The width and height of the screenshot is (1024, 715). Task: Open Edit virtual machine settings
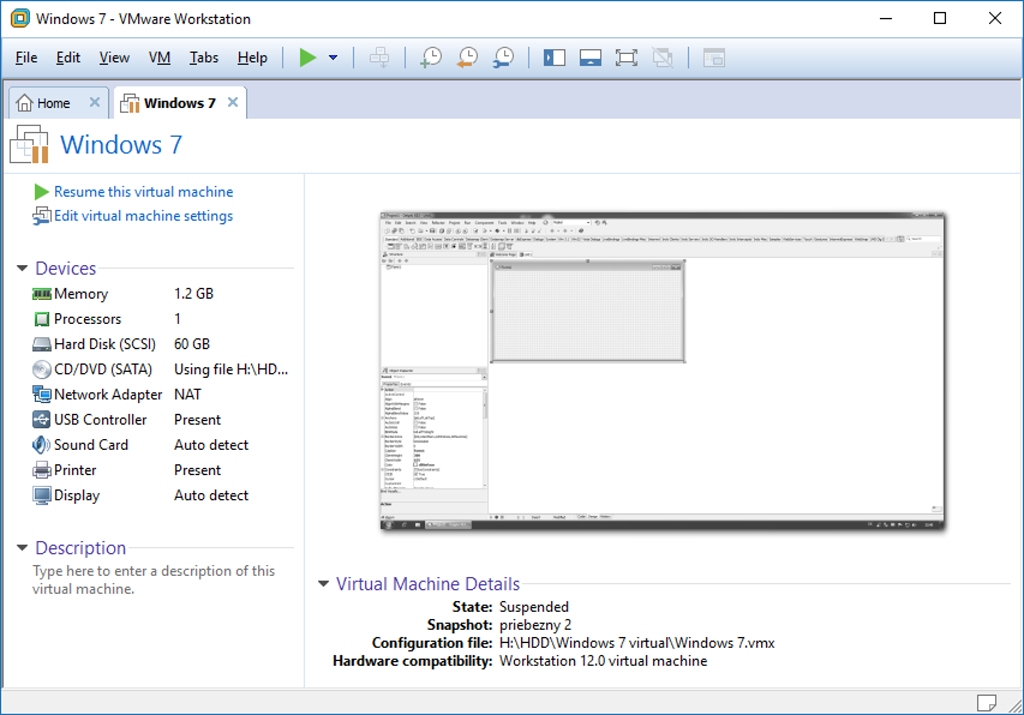(x=143, y=216)
